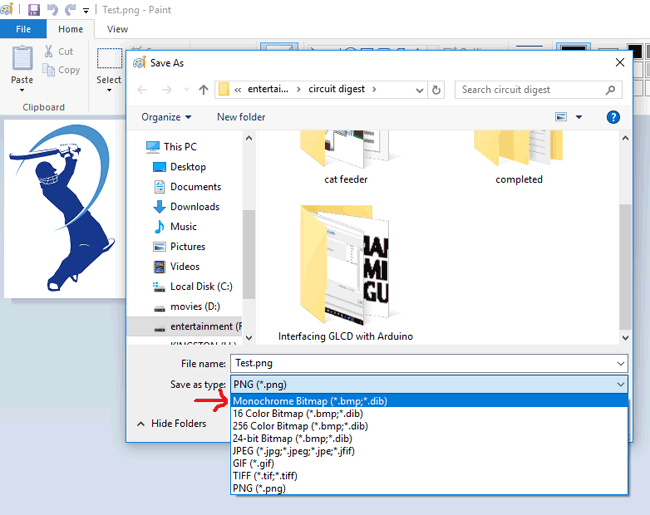Select the completed folder
Screen dimensions: 650x515
(519, 158)
